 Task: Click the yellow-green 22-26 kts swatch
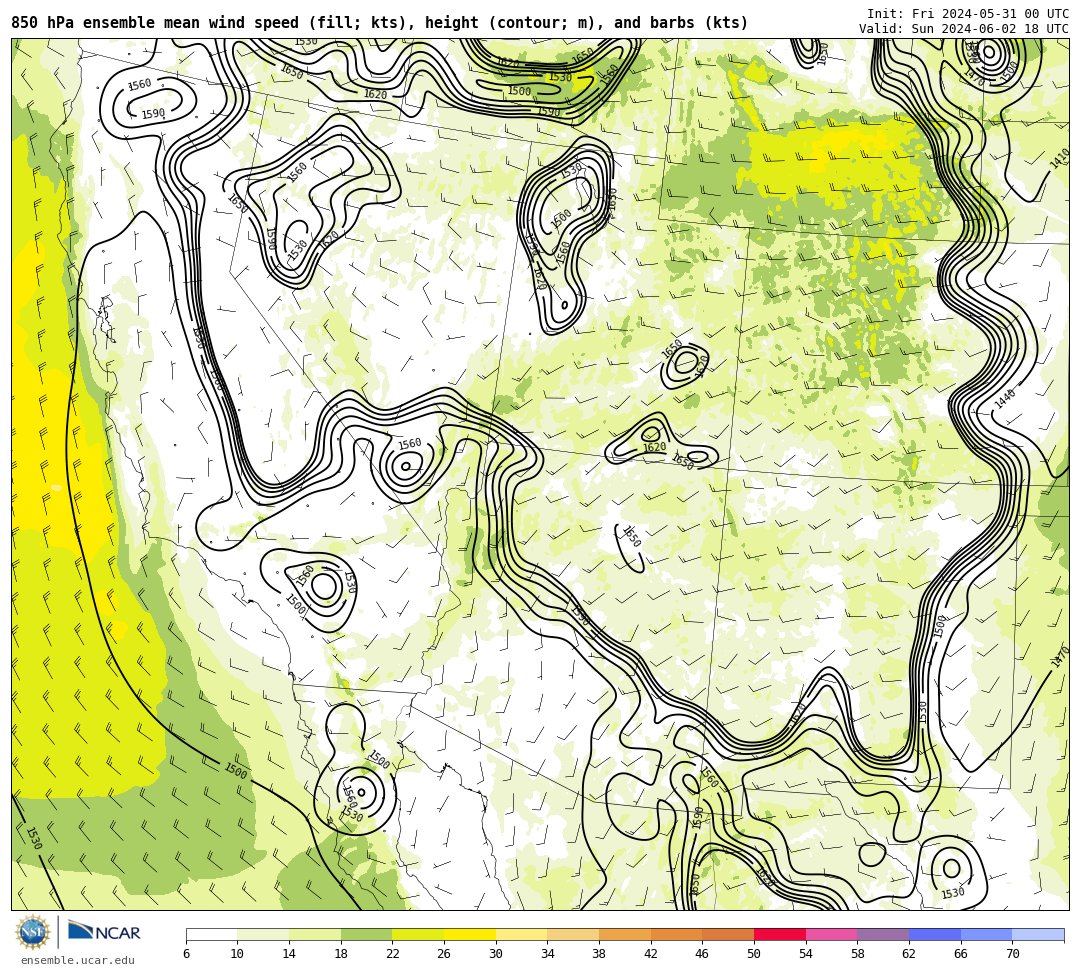(418, 934)
